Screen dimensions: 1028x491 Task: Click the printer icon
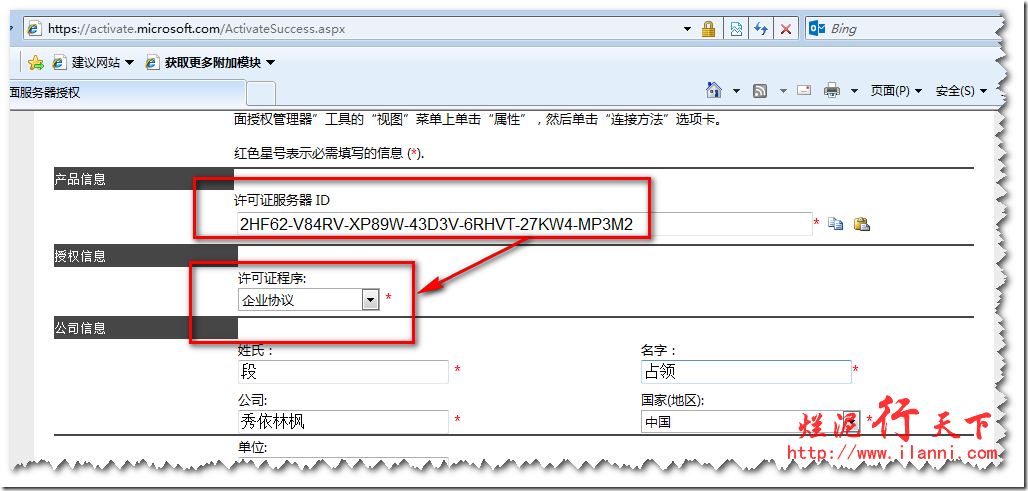point(832,90)
